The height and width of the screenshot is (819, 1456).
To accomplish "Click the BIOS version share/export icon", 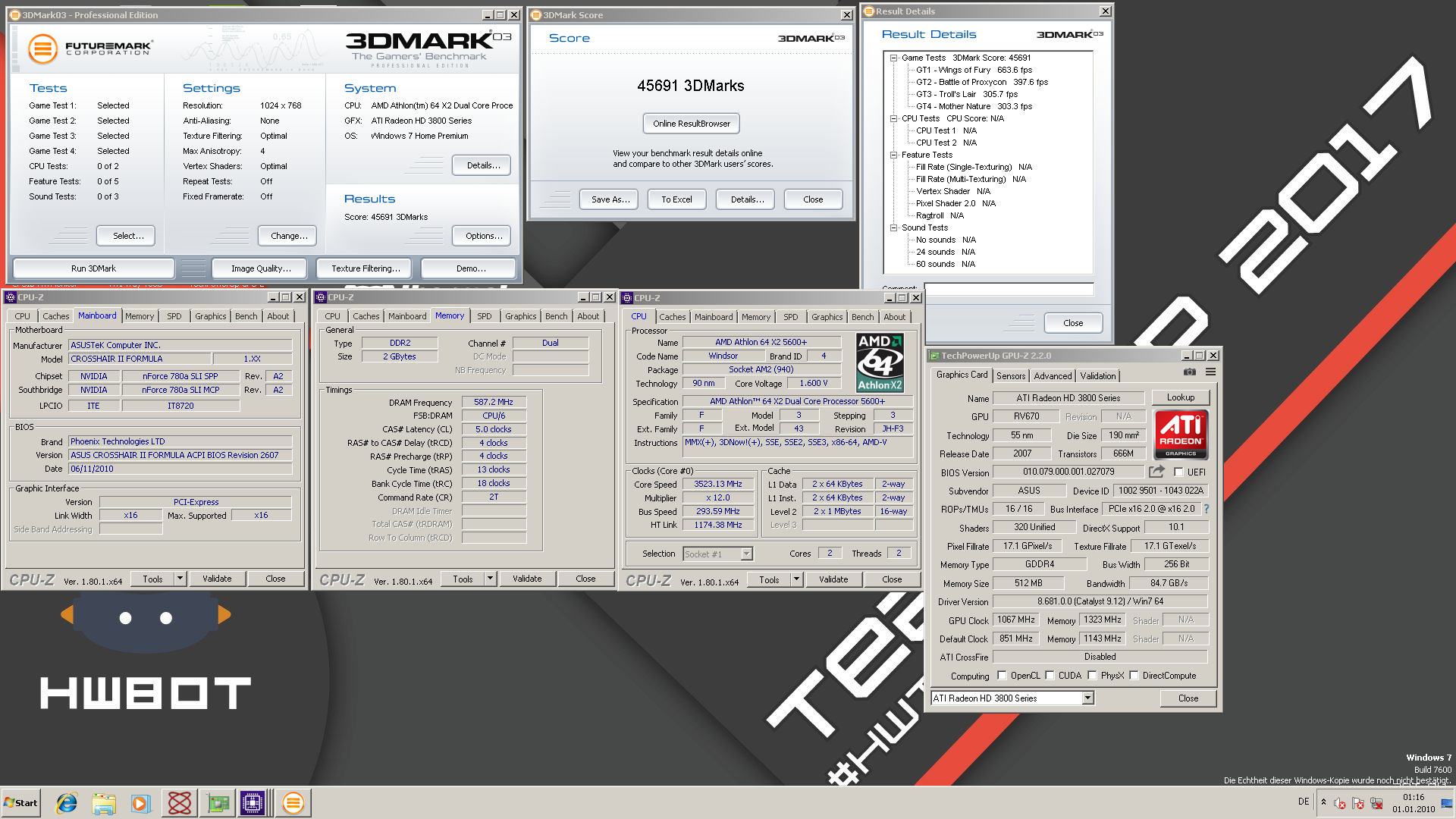I will pyautogui.click(x=1156, y=472).
